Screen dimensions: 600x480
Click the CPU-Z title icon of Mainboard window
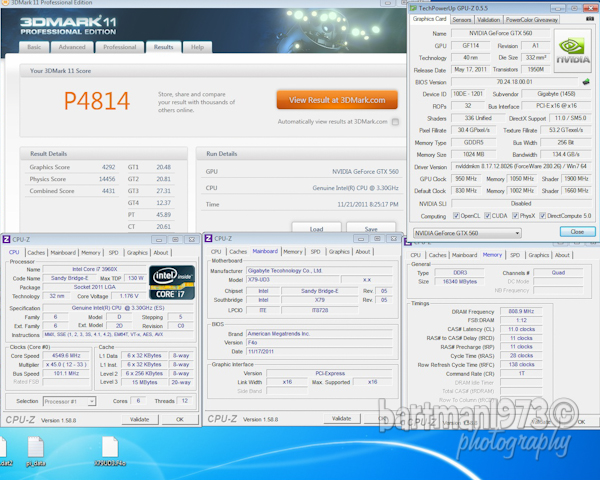[x=209, y=239]
